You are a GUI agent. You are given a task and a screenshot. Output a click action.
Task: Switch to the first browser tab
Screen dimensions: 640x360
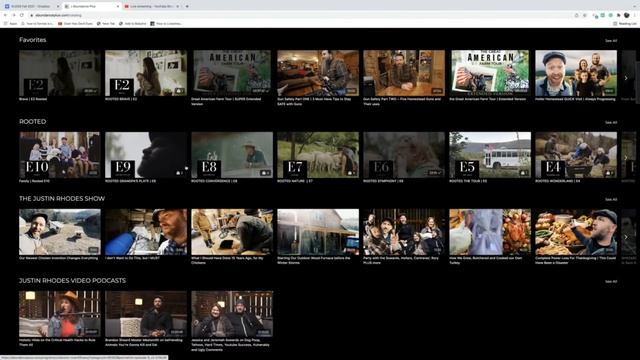pyautogui.click(x=31, y=6)
